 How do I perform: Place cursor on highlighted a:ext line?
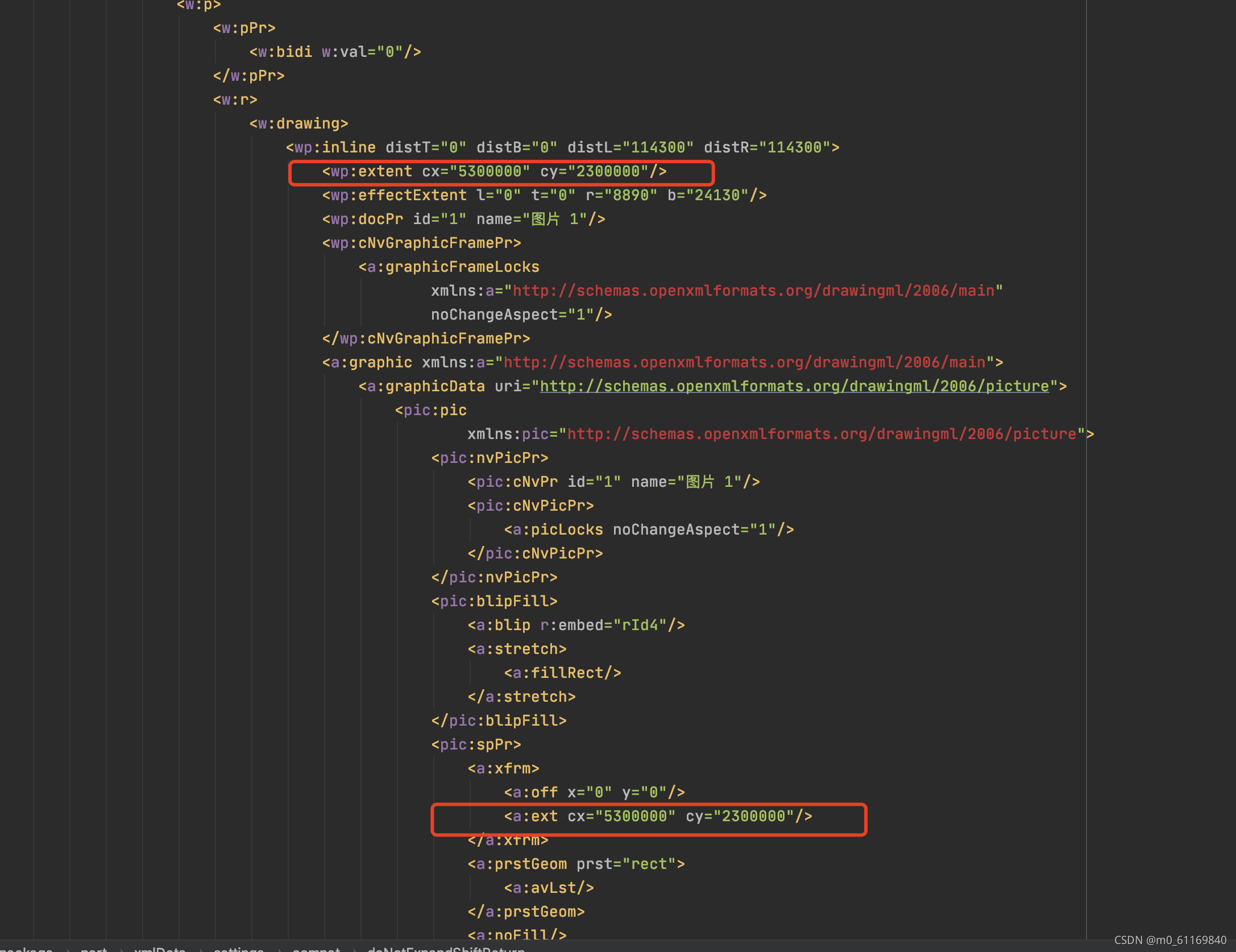657,817
